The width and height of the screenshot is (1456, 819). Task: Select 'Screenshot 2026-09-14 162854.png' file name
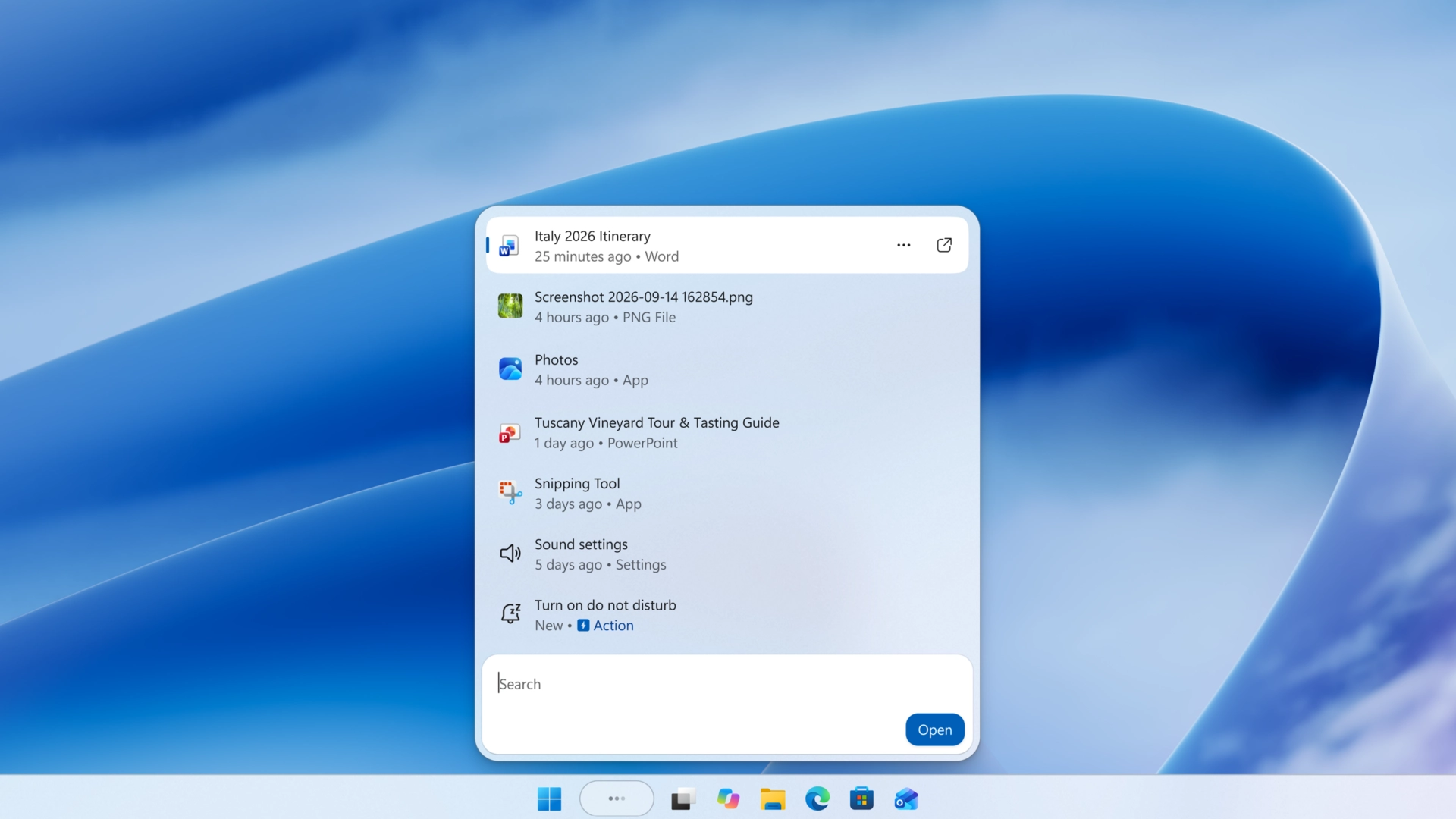[644, 297]
